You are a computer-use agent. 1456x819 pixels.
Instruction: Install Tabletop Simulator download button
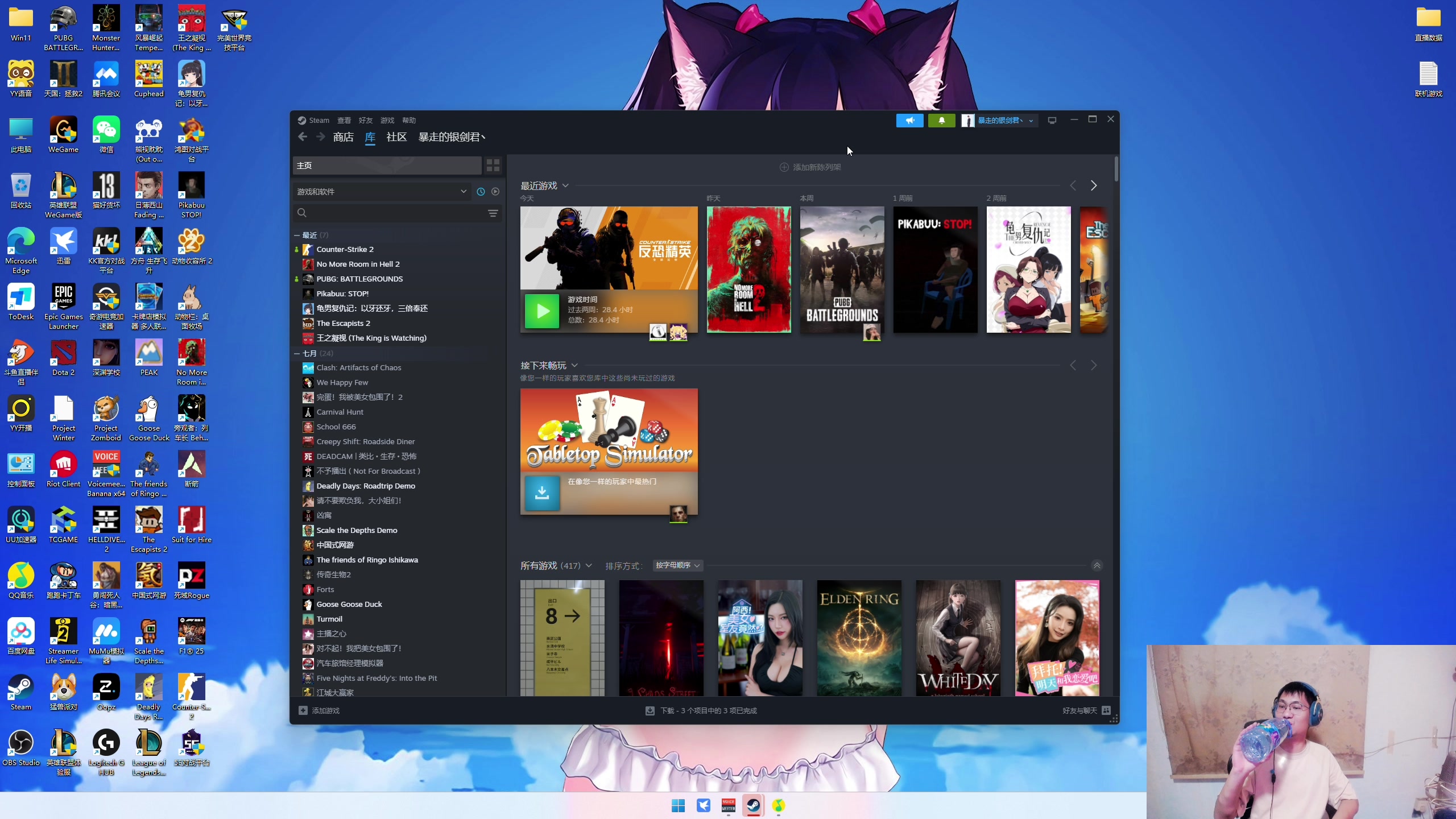click(x=542, y=493)
